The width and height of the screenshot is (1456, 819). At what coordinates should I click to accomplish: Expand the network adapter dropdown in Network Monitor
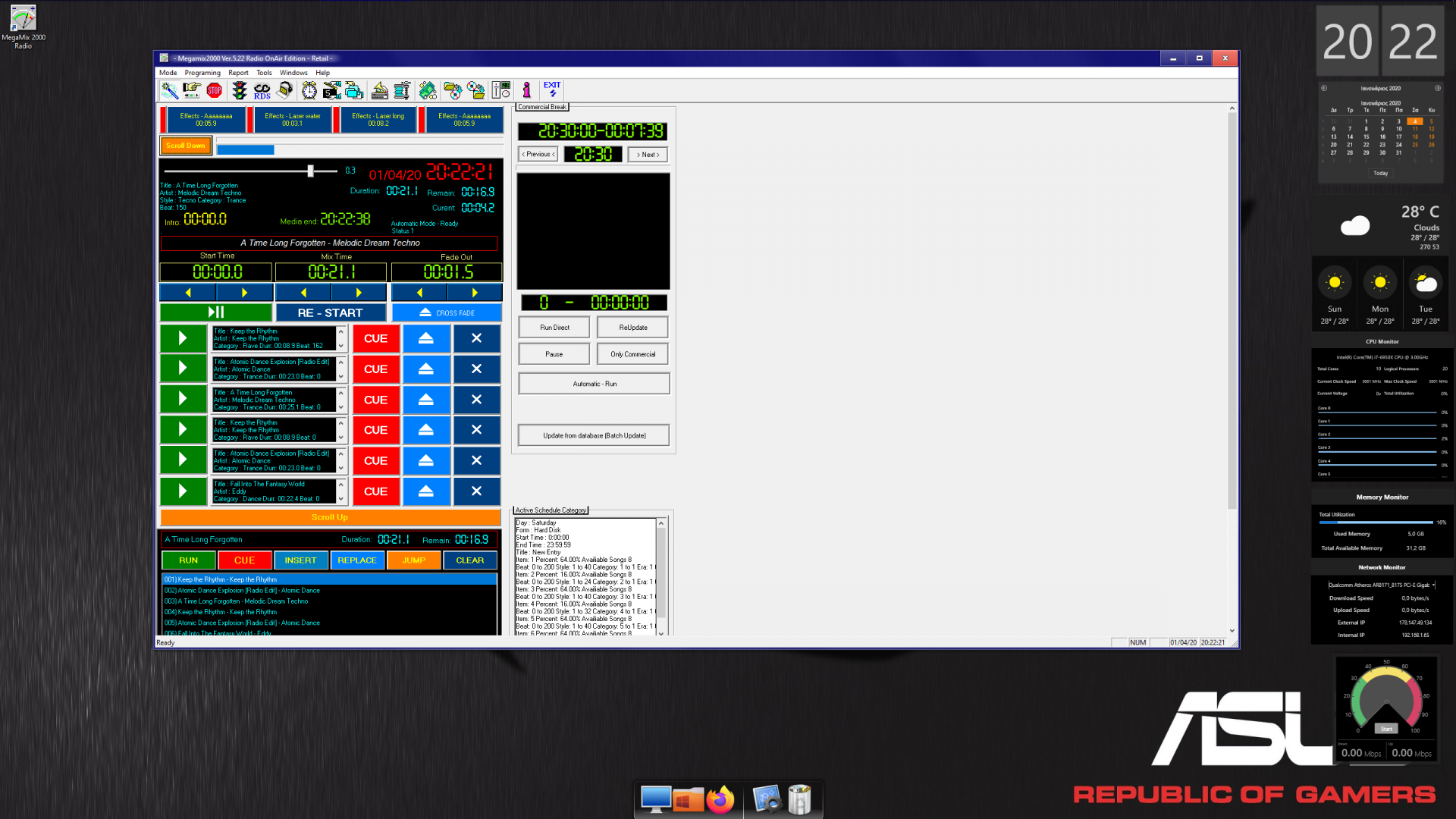click(1433, 585)
